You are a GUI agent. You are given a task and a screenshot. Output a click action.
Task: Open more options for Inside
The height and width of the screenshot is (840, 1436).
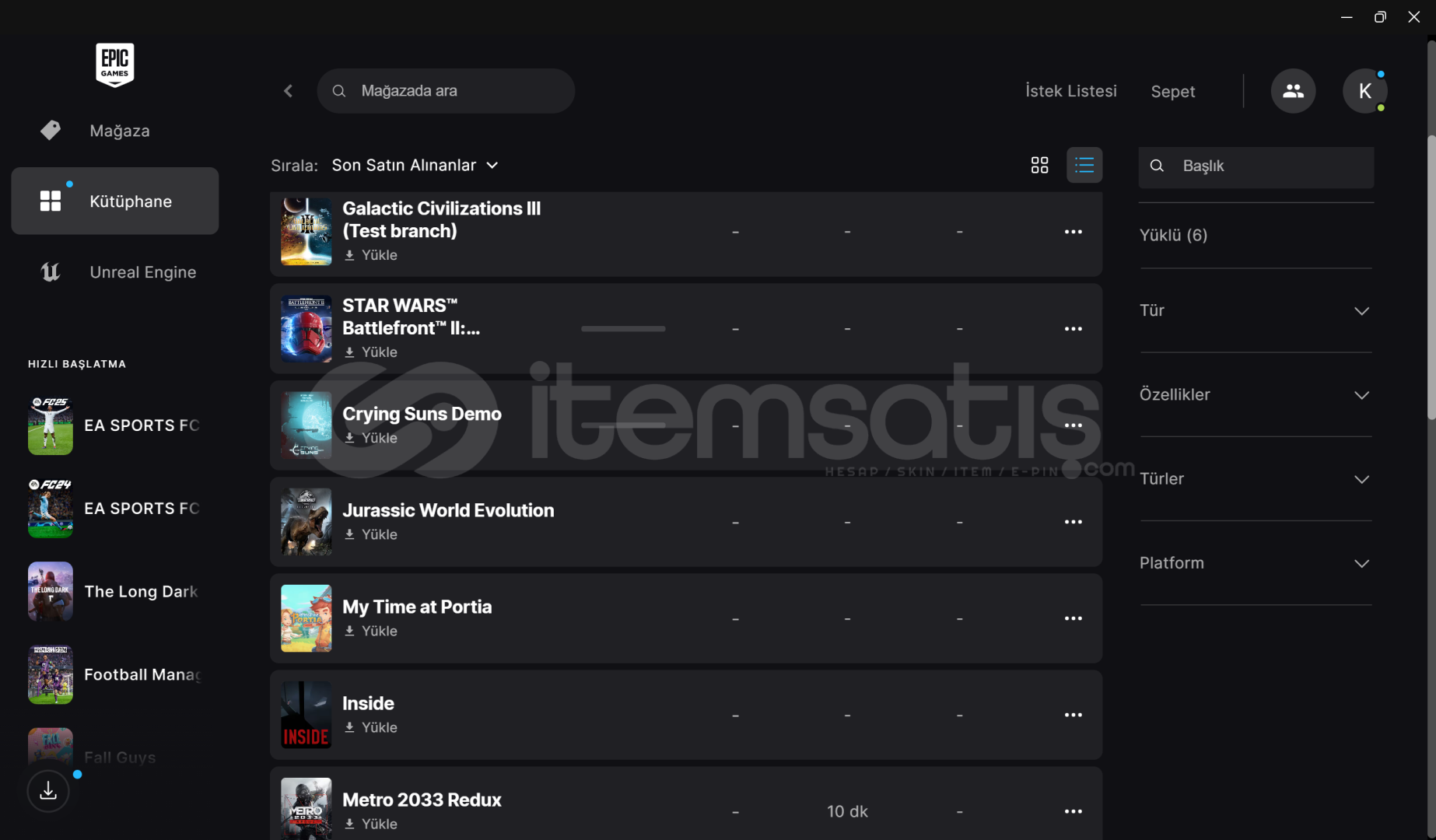click(x=1073, y=715)
